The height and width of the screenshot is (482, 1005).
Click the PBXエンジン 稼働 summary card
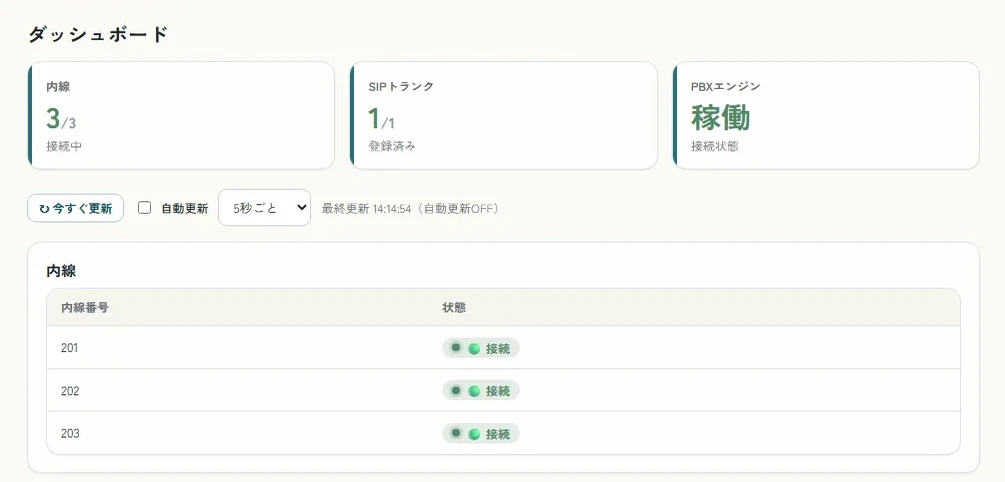pos(826,115)
